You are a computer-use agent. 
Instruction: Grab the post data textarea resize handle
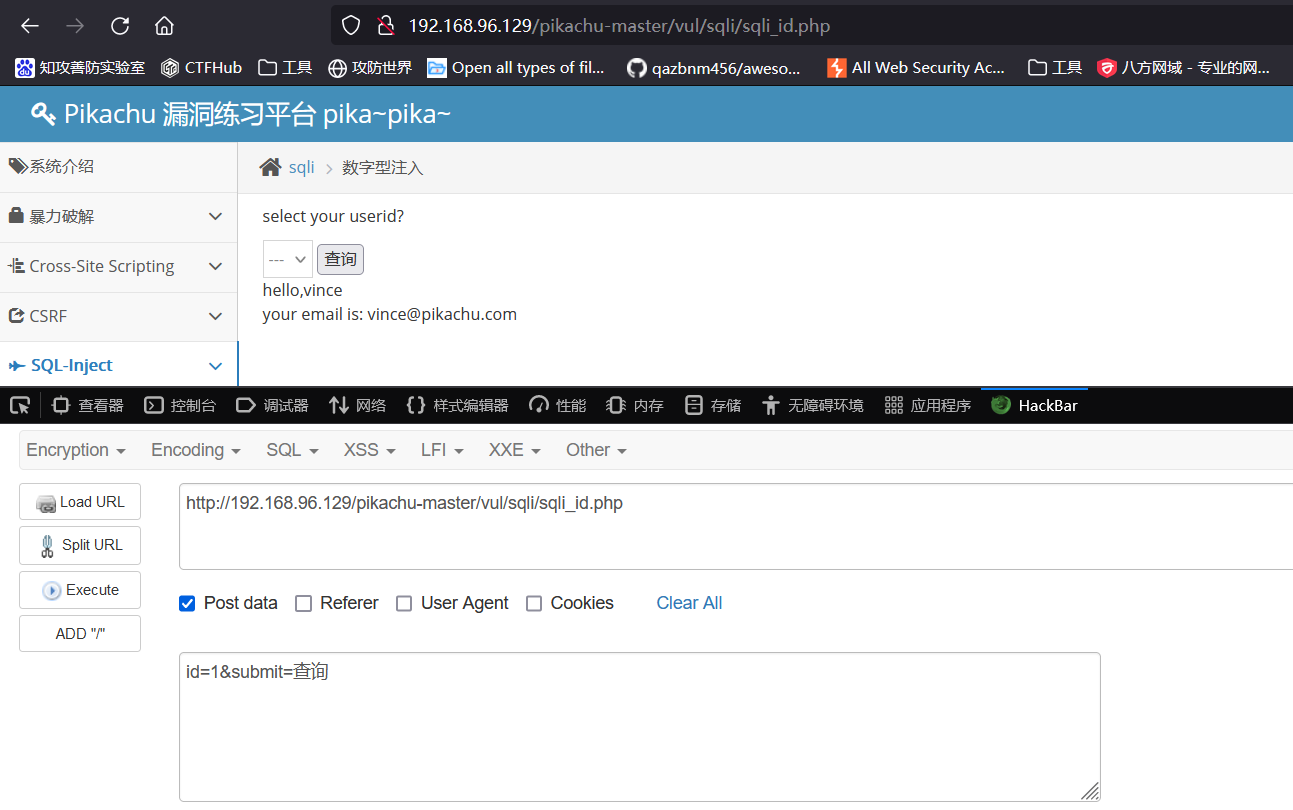pyautogui.click(x=1090, y=791)
